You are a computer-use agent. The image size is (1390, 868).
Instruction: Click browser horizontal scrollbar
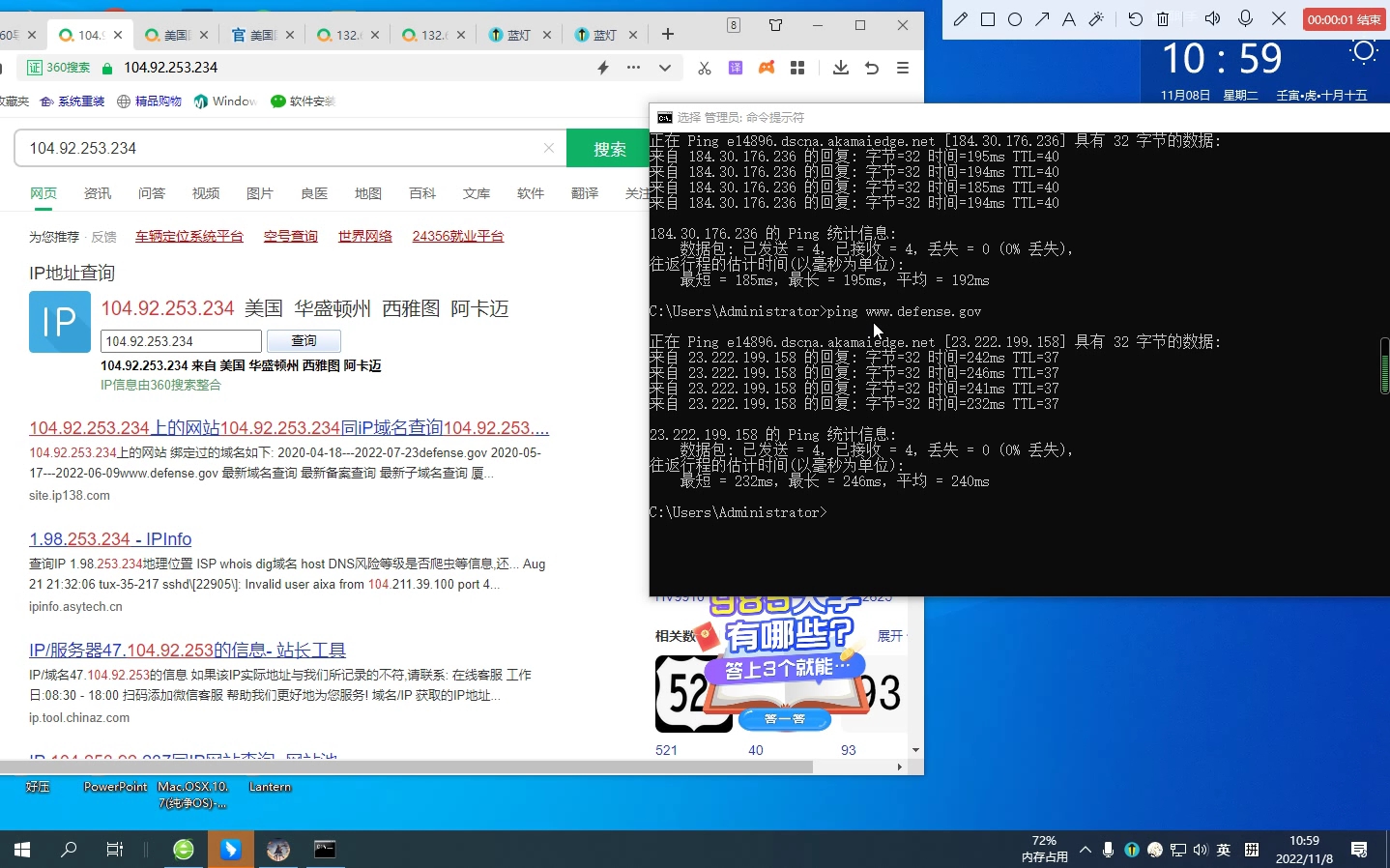pos(406,767)
